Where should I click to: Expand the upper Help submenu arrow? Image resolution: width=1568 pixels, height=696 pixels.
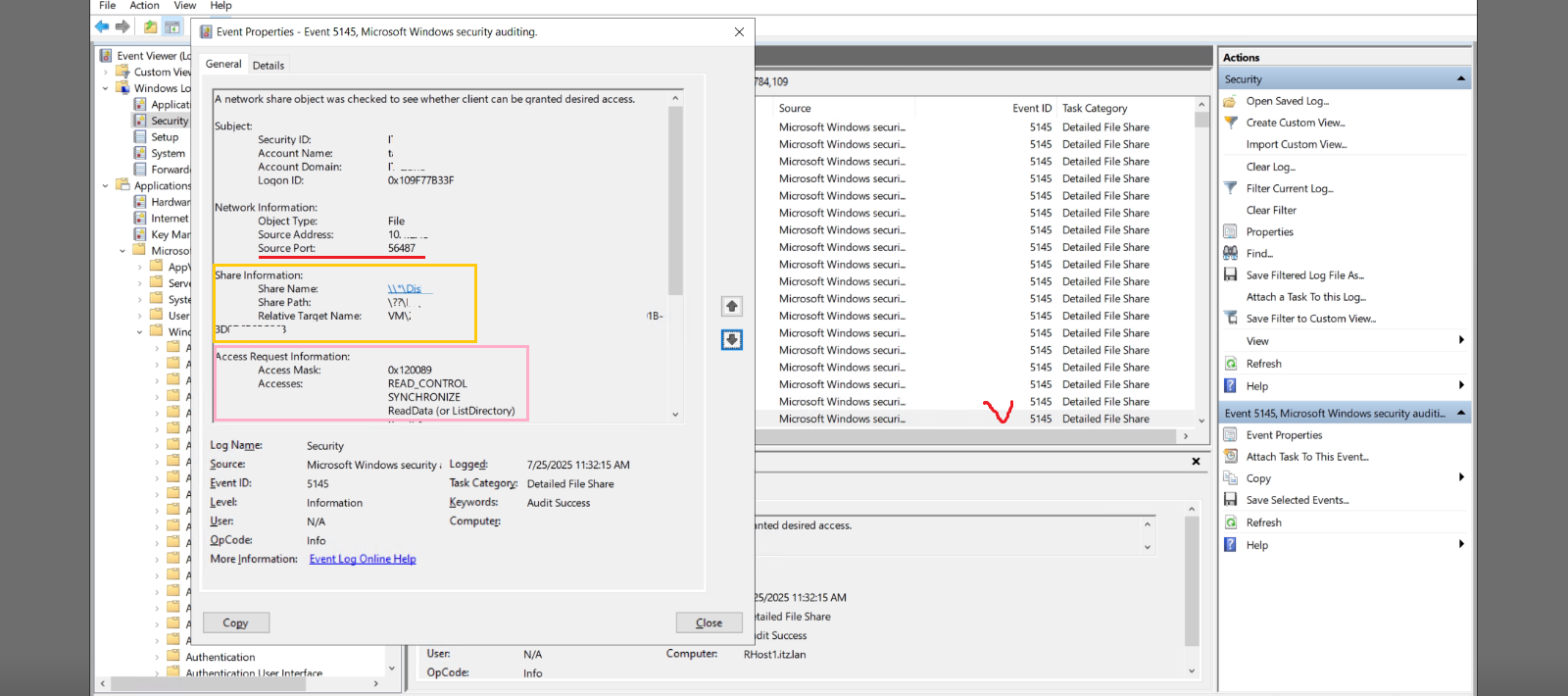point(1461,385)
